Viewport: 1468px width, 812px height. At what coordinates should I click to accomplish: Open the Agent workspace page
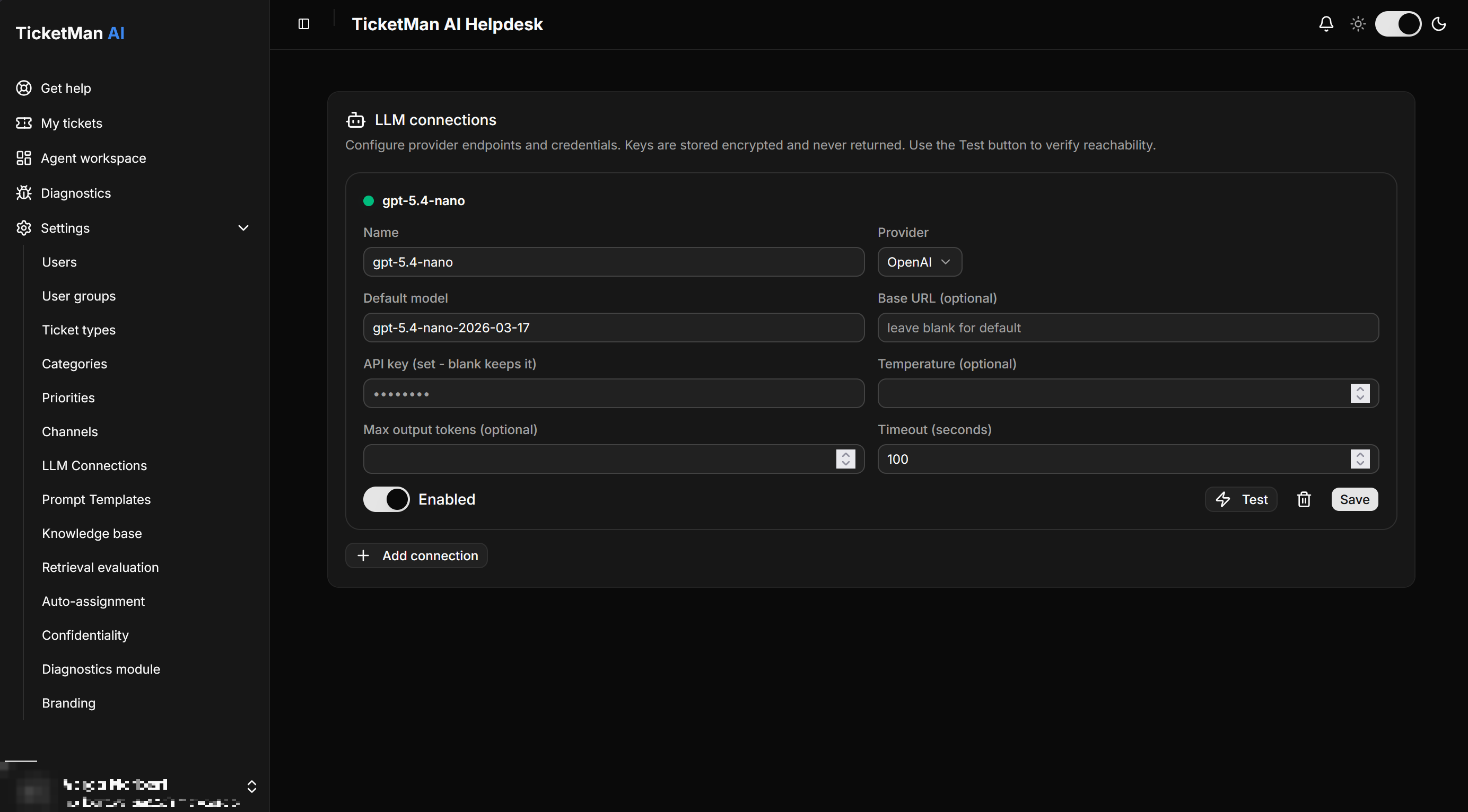[x=93, y=158]
